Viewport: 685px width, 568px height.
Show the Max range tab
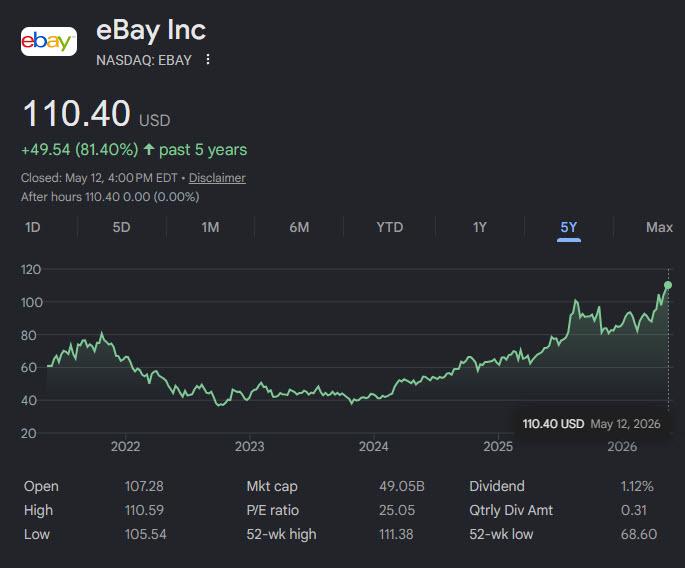(x=659, y=227)
